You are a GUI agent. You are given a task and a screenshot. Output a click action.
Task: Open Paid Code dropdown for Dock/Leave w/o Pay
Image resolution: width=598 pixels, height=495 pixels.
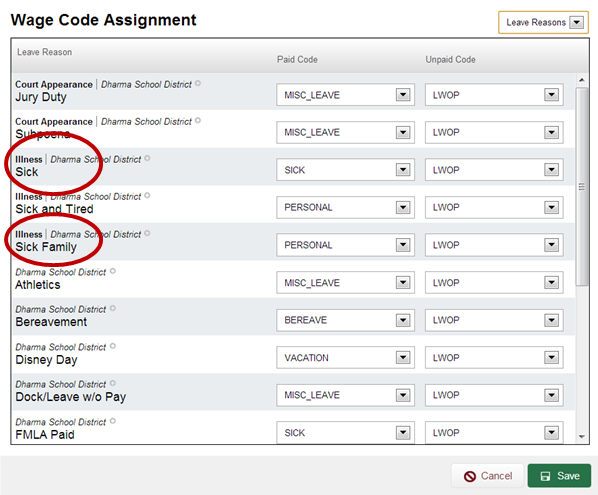pos(345,395)
